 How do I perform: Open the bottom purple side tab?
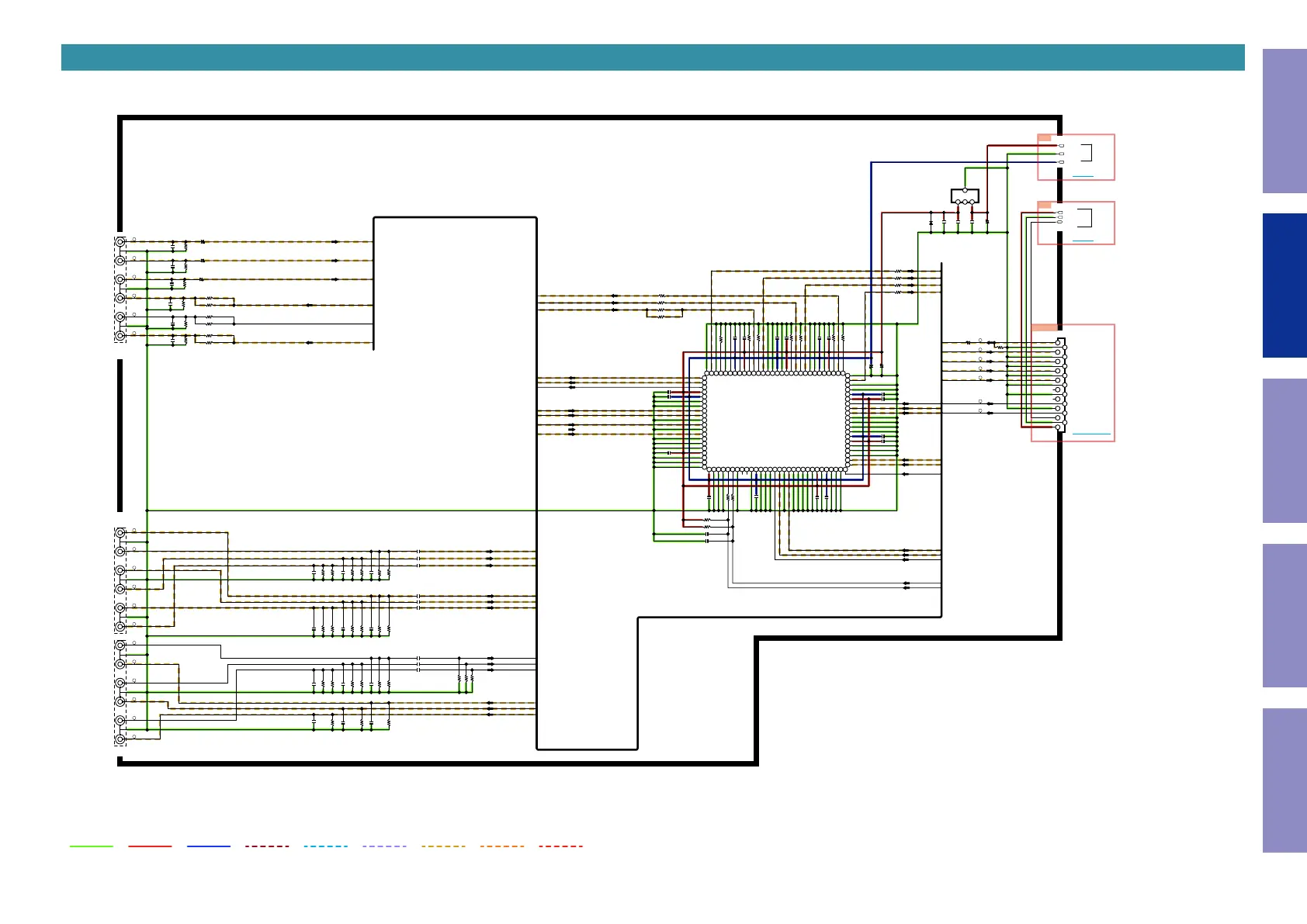point(1284,780)
